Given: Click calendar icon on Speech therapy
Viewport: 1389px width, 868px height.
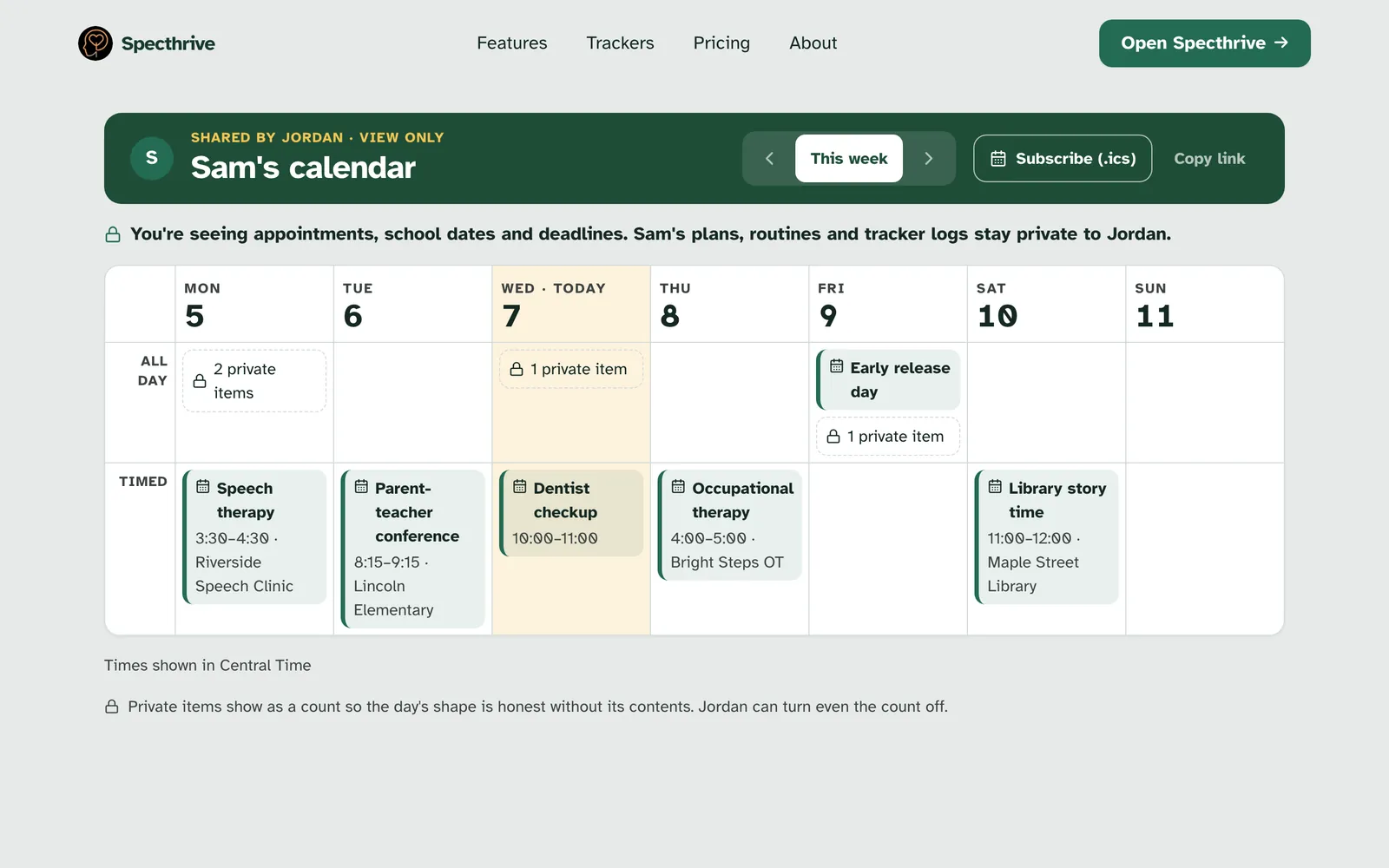Looking at the screenshot, I should tap(203, 487).
